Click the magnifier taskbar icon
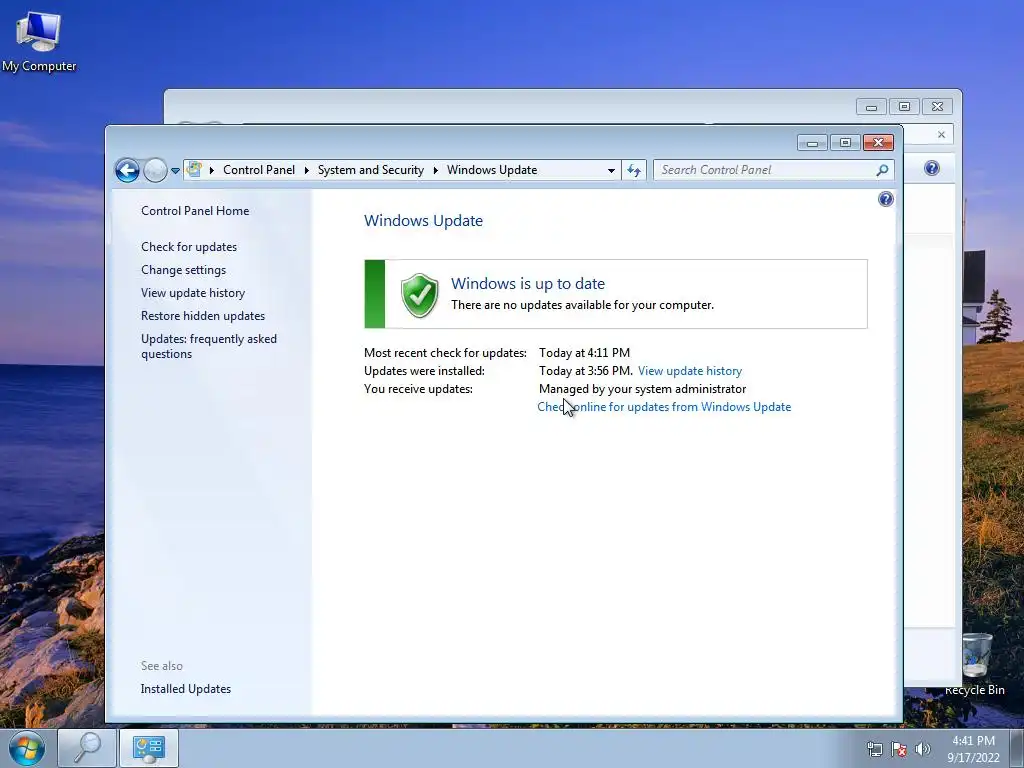The height and width of the screenshot is (768, 1024). pos(87,748)
